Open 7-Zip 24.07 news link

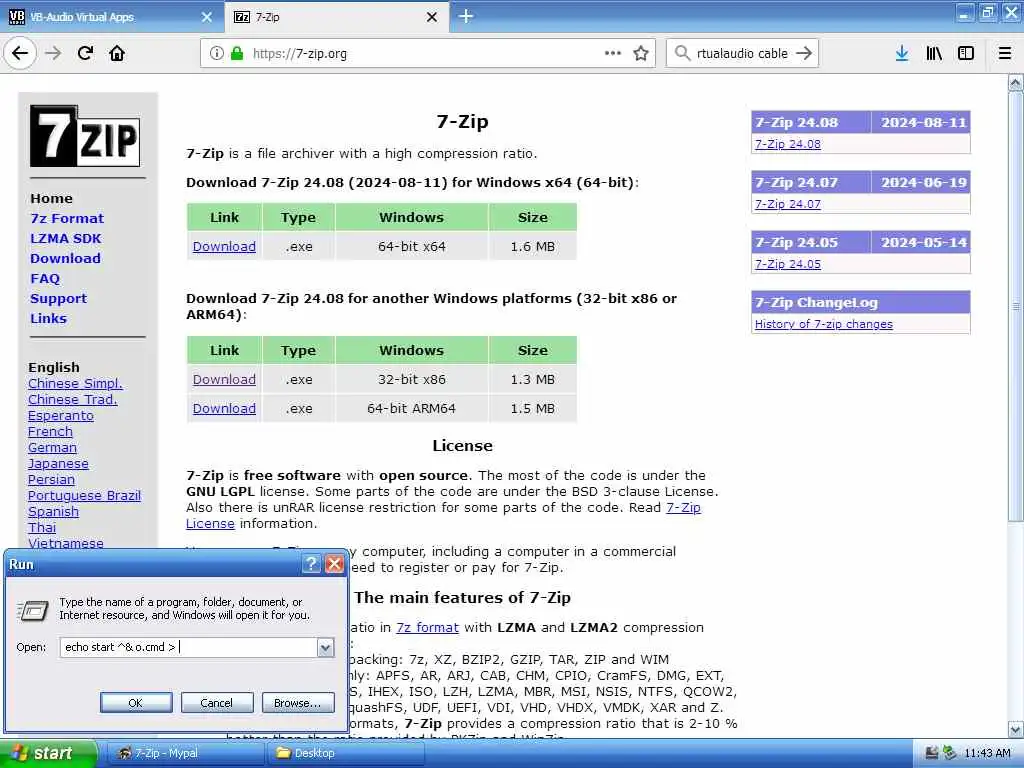tap(788, 204)
